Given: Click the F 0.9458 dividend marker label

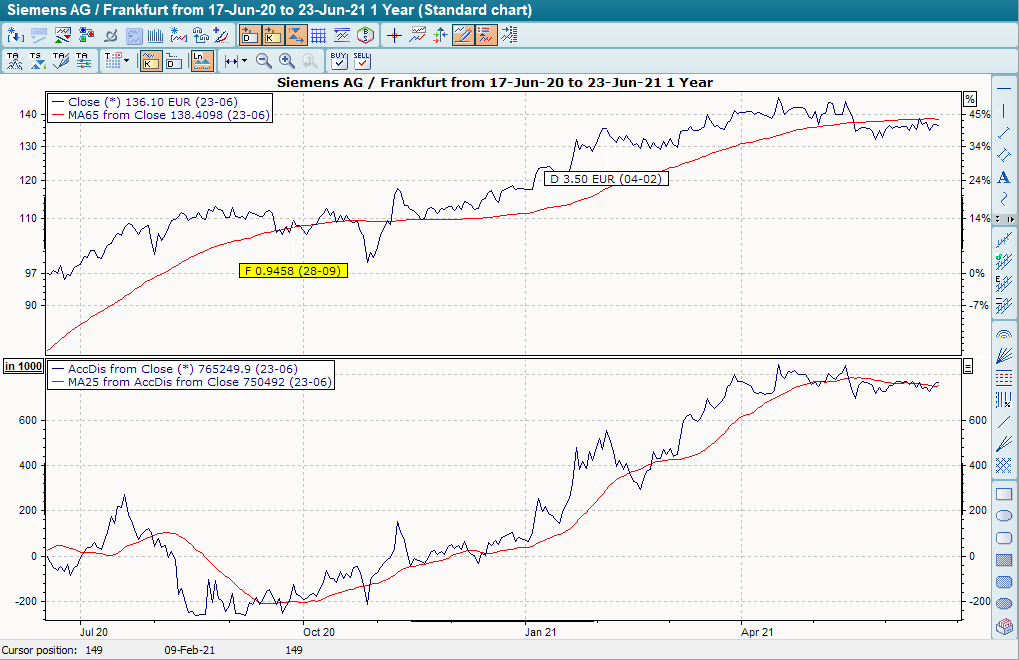Looking at the screenshot, I should point(292,270).
